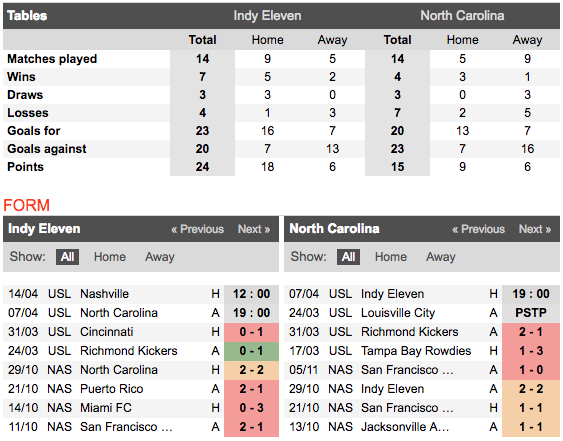563x441 pixels.
Task: Open postponed Louisville City PSTP match
Action: tap(531, 313)
